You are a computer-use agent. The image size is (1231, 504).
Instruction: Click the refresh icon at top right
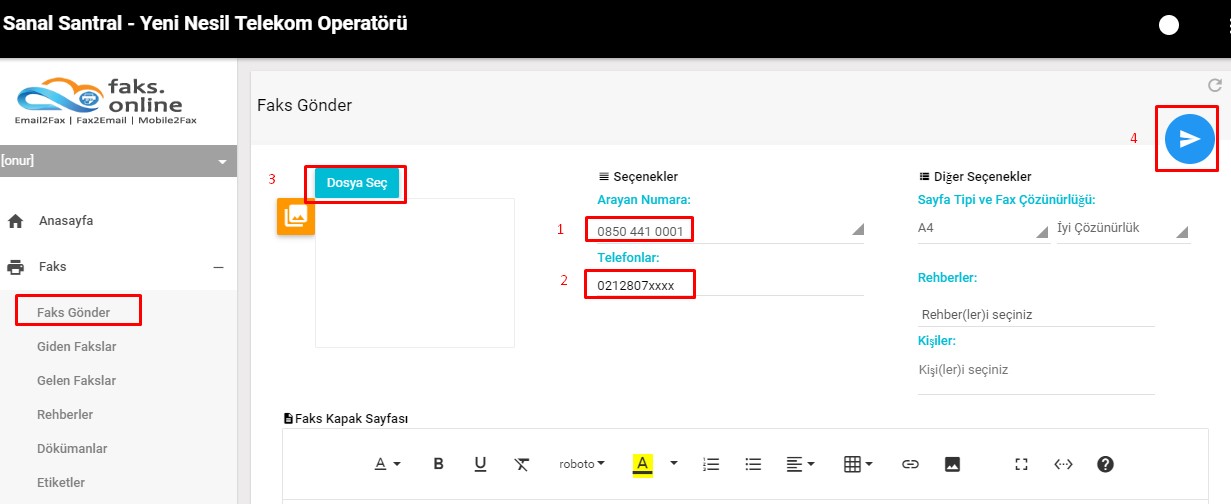point(1215,86)
